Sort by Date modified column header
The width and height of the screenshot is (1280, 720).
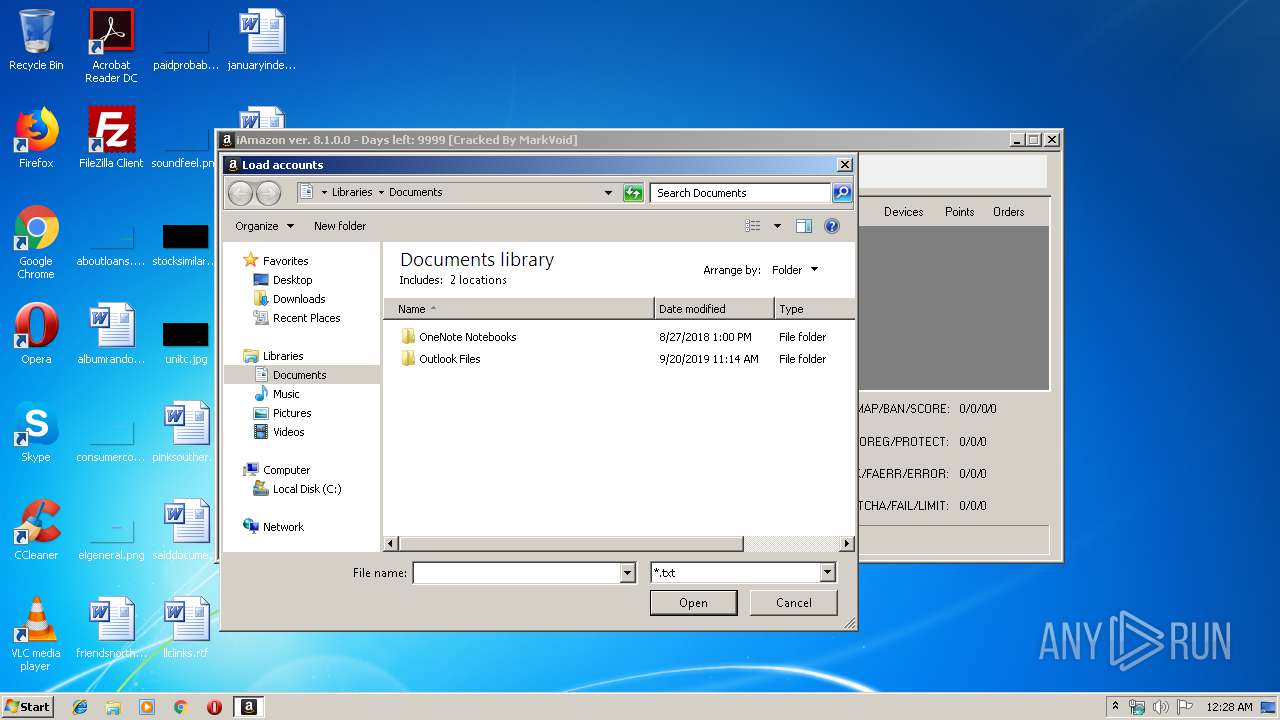point(714,309)
